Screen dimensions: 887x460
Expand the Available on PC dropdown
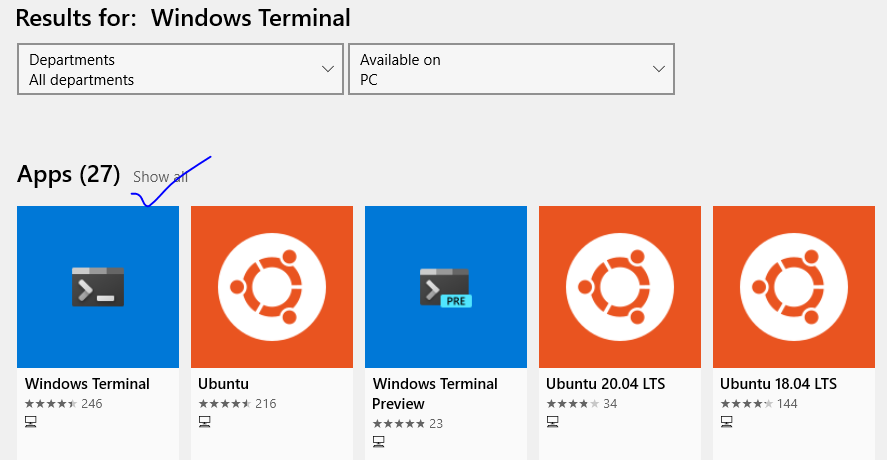pyautogui.click(x=511, y=69)
